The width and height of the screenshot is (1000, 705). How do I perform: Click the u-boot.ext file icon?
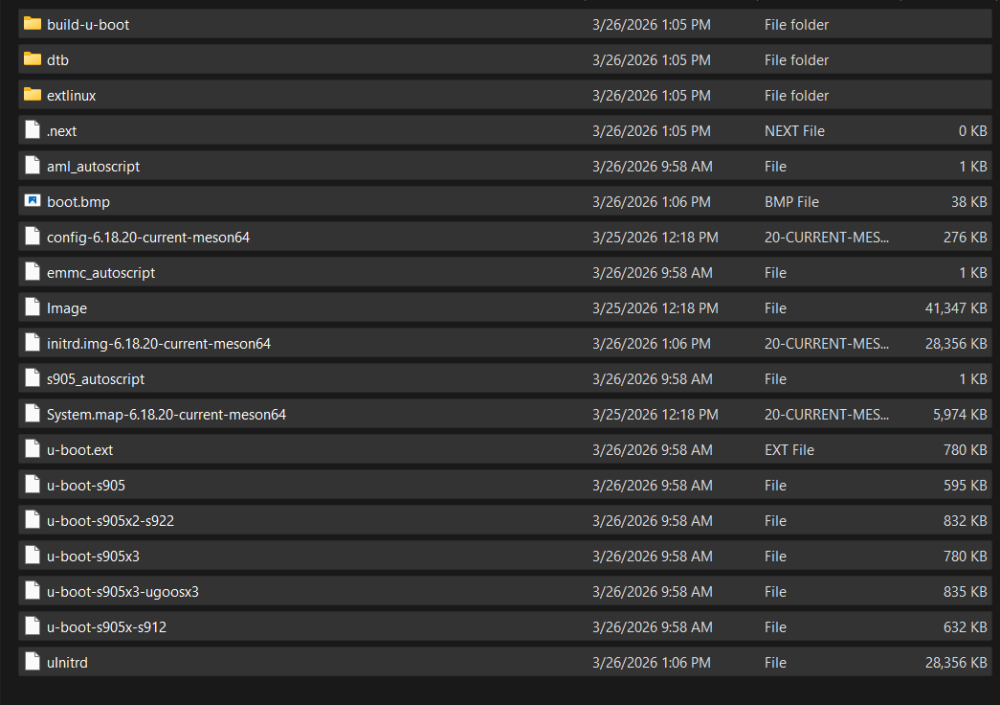(x=32, y=450)
